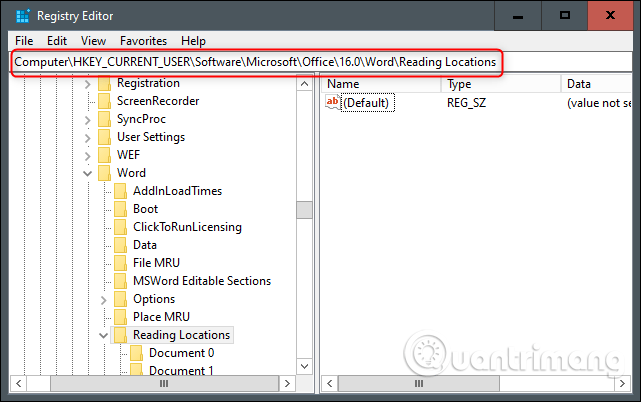Expand the Options key
Screen dimensions: 641x402
103,300
